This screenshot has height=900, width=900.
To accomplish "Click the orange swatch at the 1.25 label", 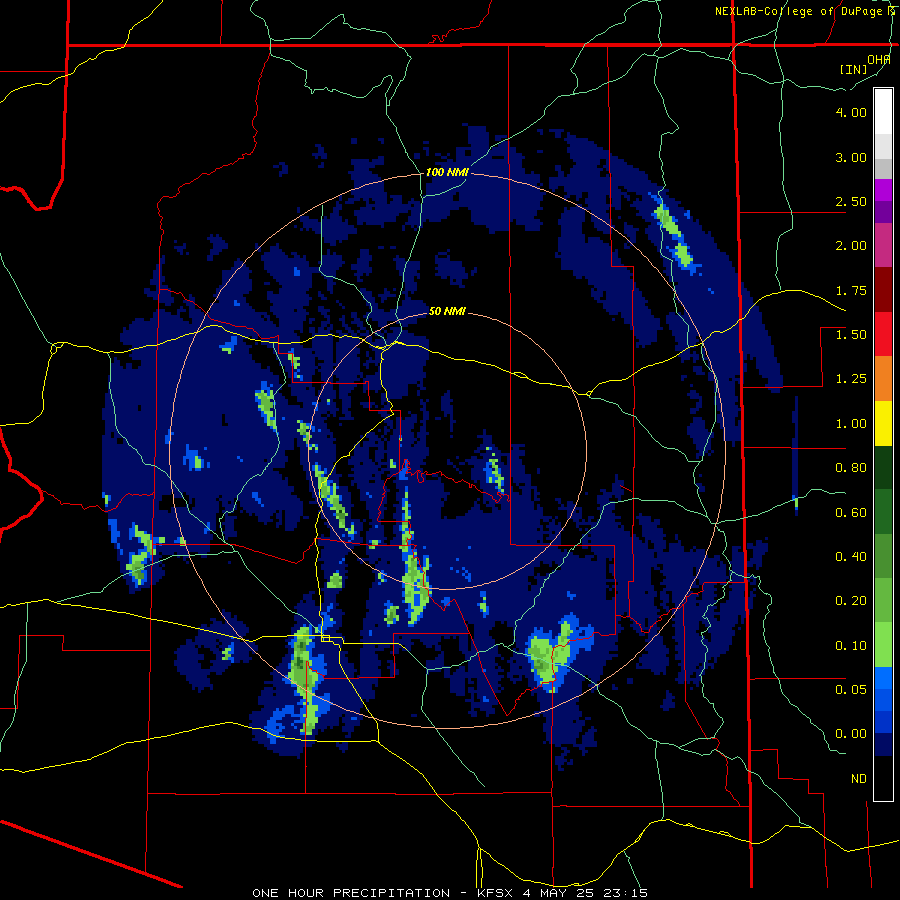I will point(883,378).
